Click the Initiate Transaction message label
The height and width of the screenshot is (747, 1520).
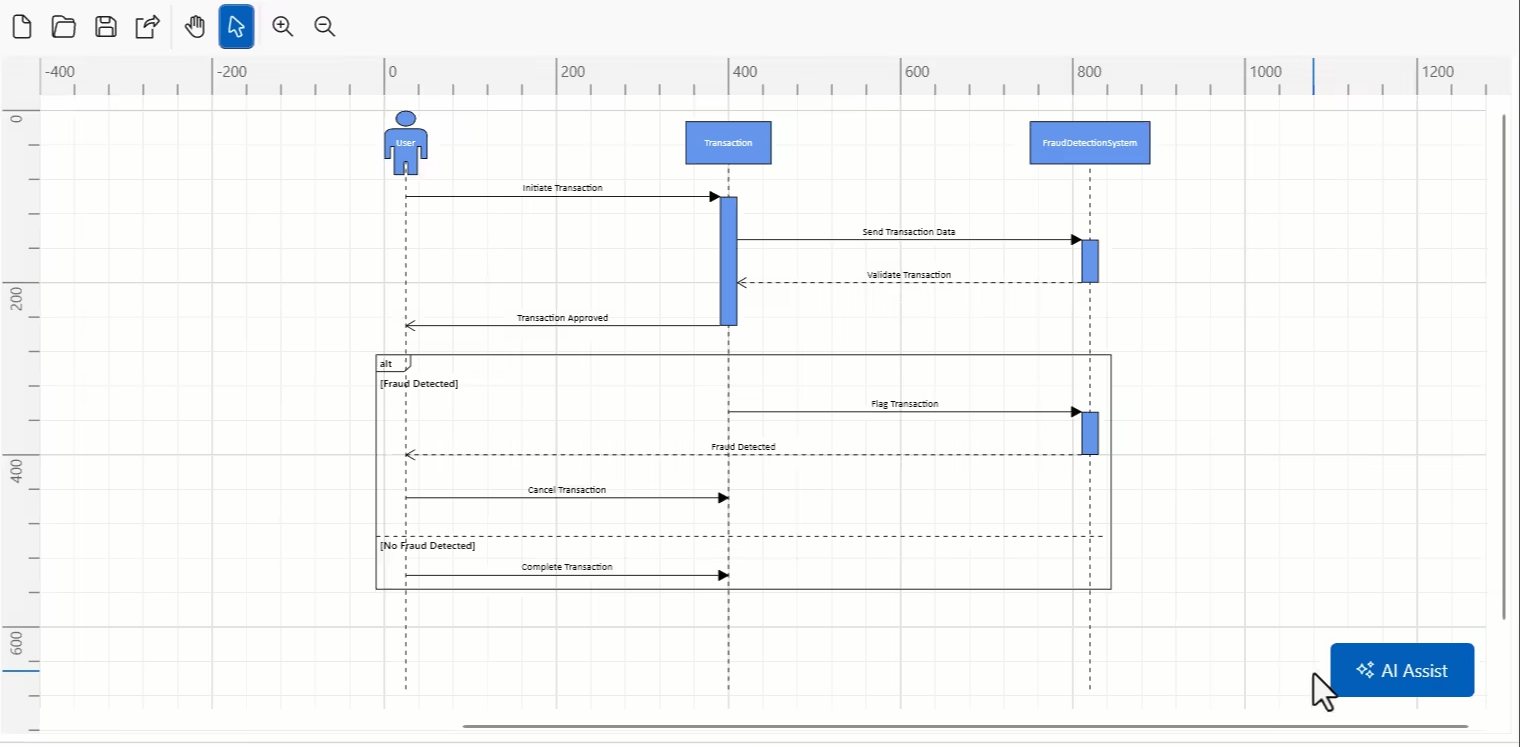coord(562,188)
